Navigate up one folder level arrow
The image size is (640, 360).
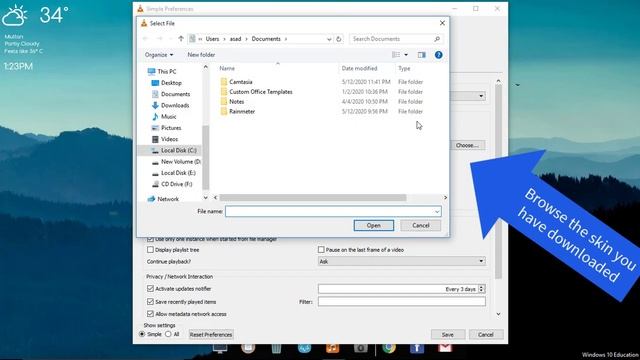click(x=181, y=39)
